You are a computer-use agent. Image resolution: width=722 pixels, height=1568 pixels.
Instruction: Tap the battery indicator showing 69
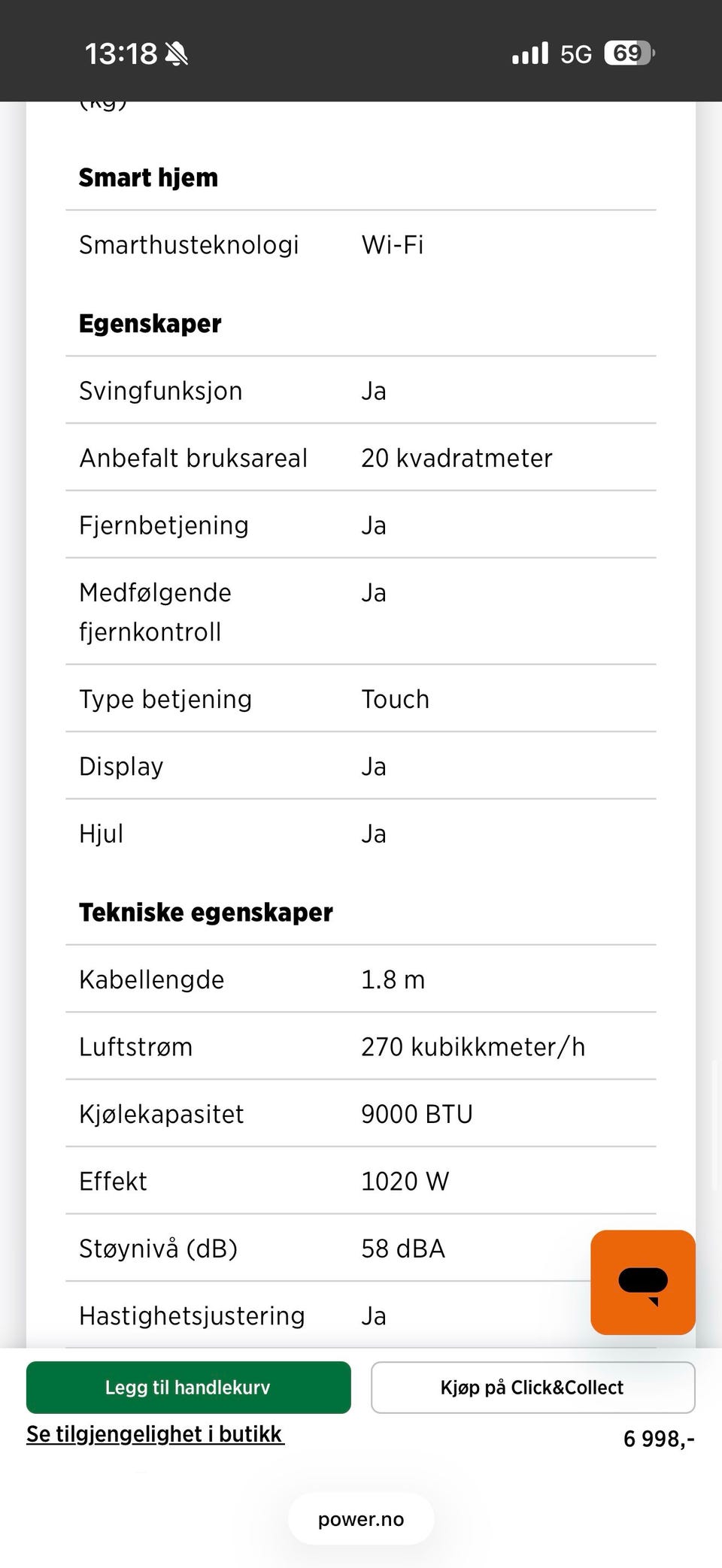click(629, 53)
